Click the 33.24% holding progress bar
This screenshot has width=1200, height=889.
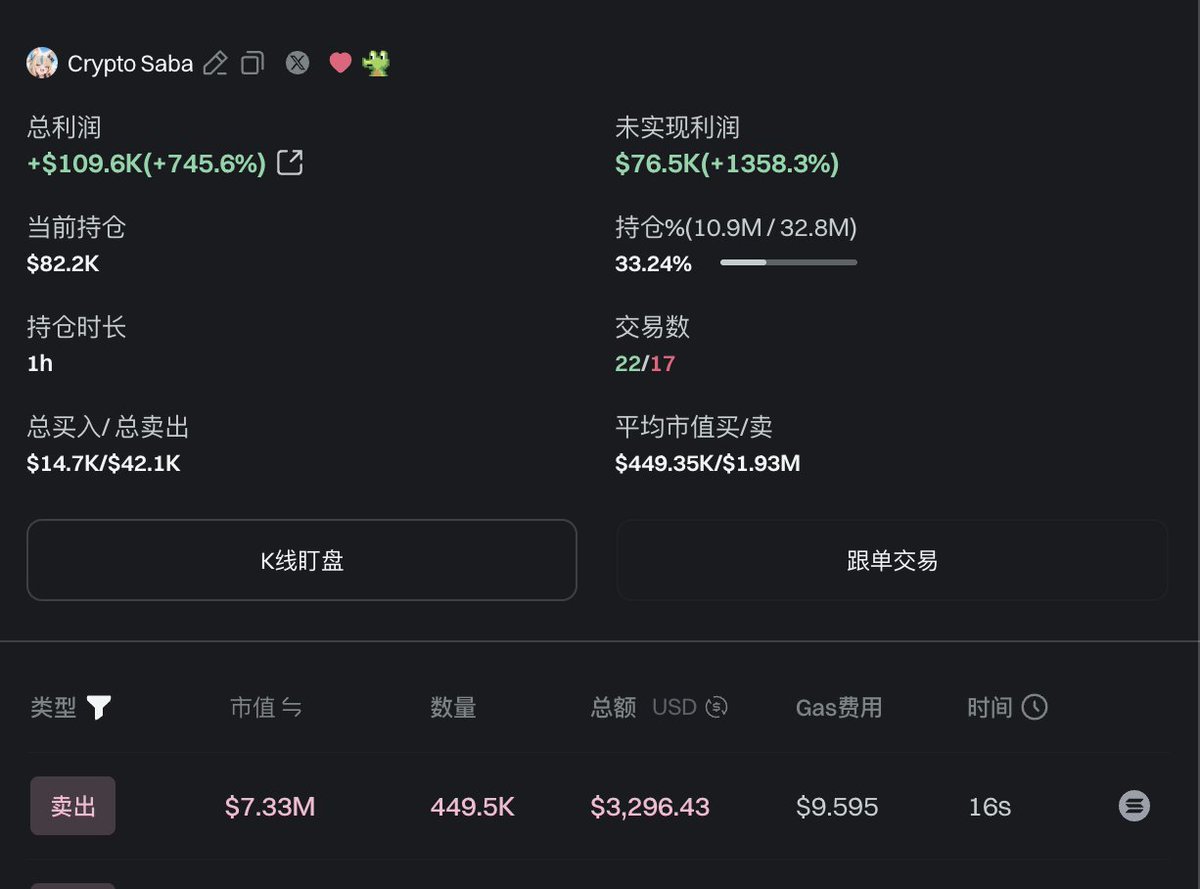click(x=788, y=263)
